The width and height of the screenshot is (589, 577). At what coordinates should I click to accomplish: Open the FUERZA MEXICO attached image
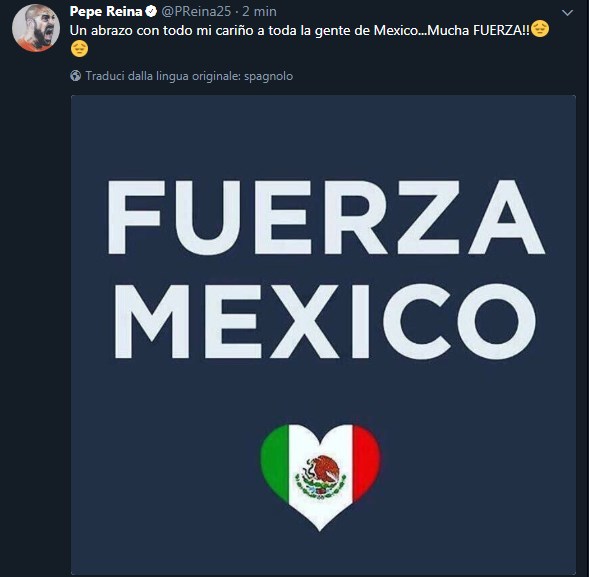[x=323, y=335]
